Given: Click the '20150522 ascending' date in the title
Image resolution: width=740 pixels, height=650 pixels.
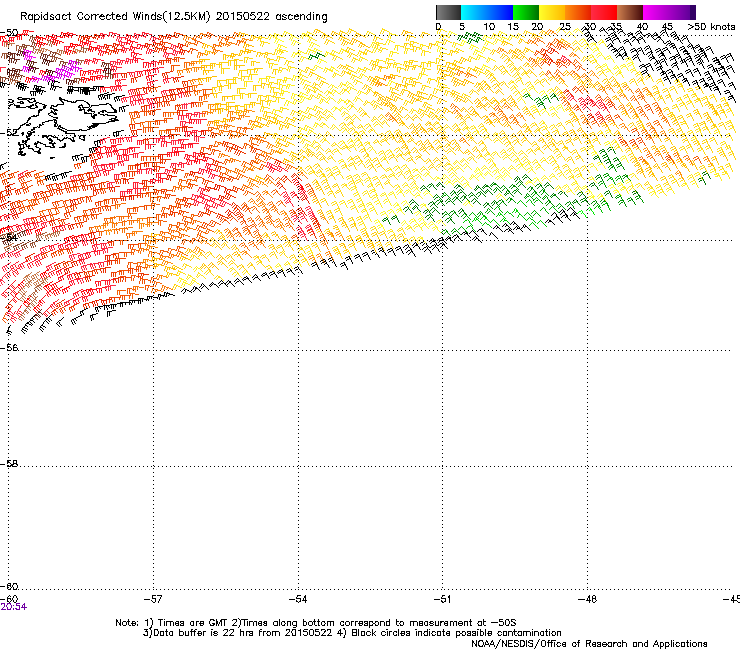Looking at the screenshot, I should click(271, 17).
